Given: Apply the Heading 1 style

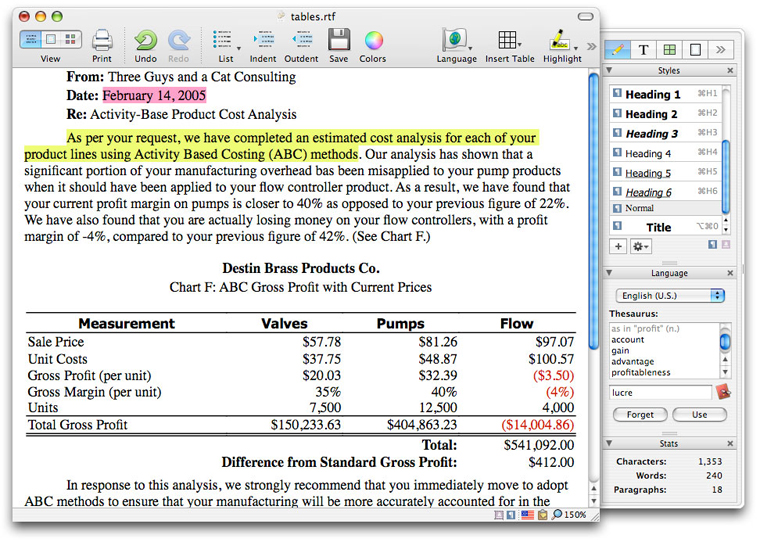Looking at the screenshot, I should click(653, 94).
